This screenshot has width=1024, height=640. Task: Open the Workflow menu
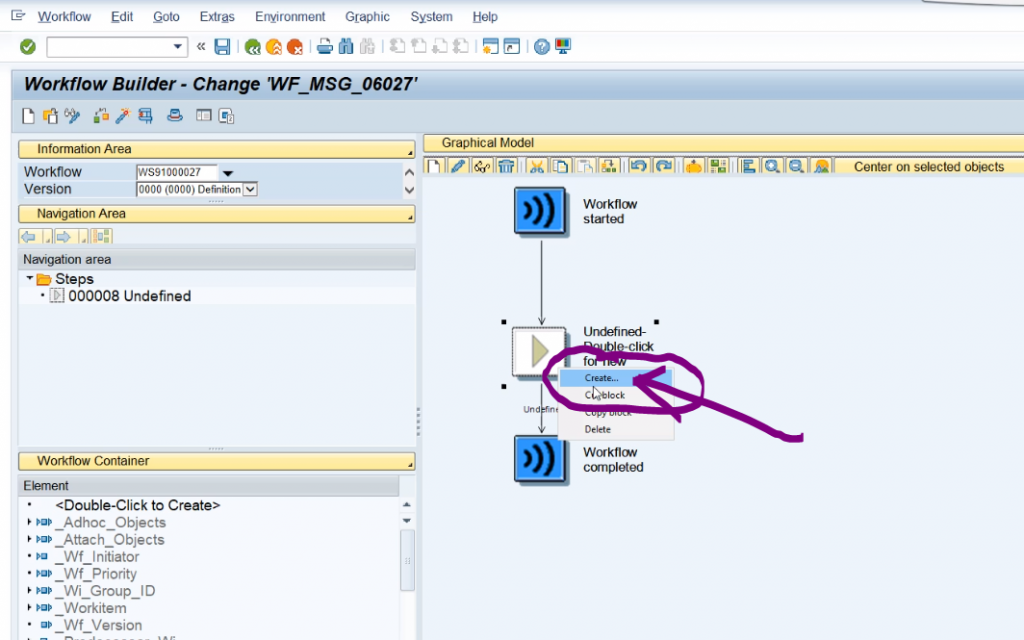pos(64,17)
